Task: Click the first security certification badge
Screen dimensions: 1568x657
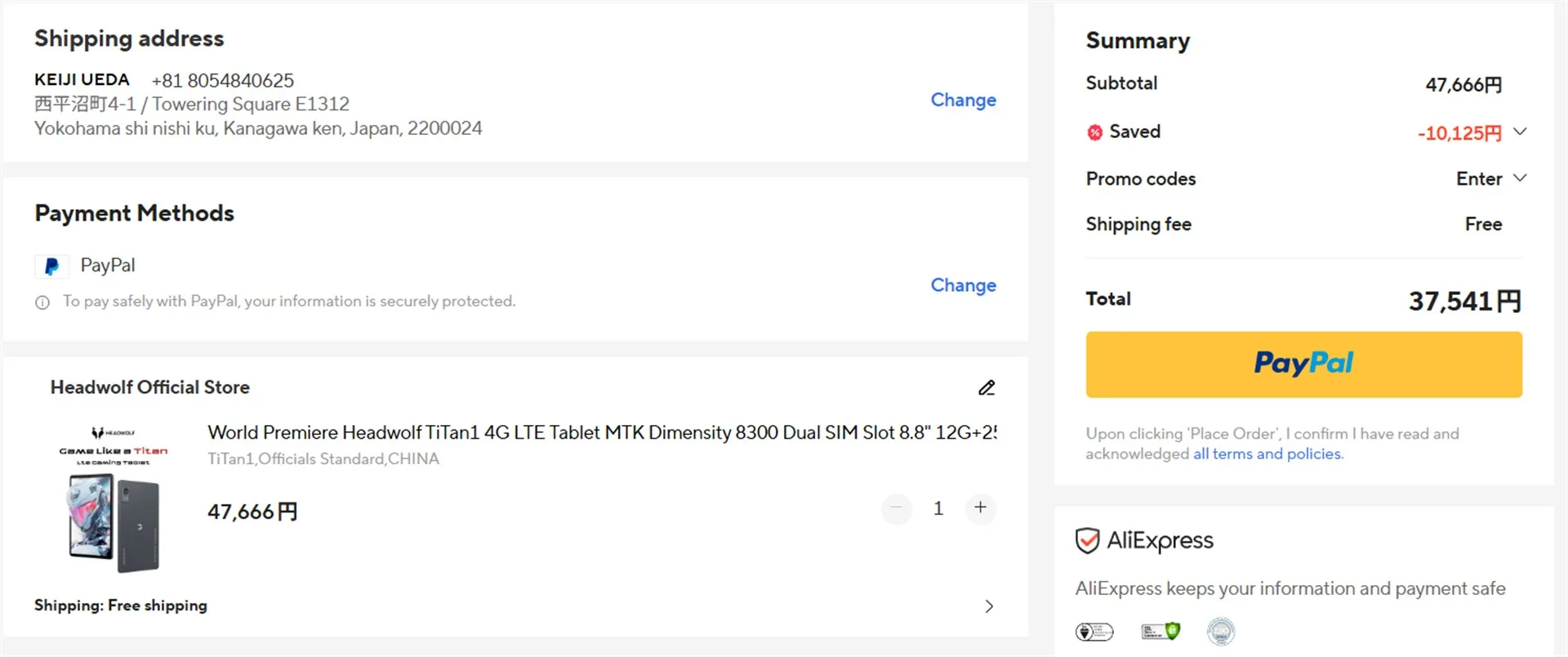Action: click(x=1094, y=631)
